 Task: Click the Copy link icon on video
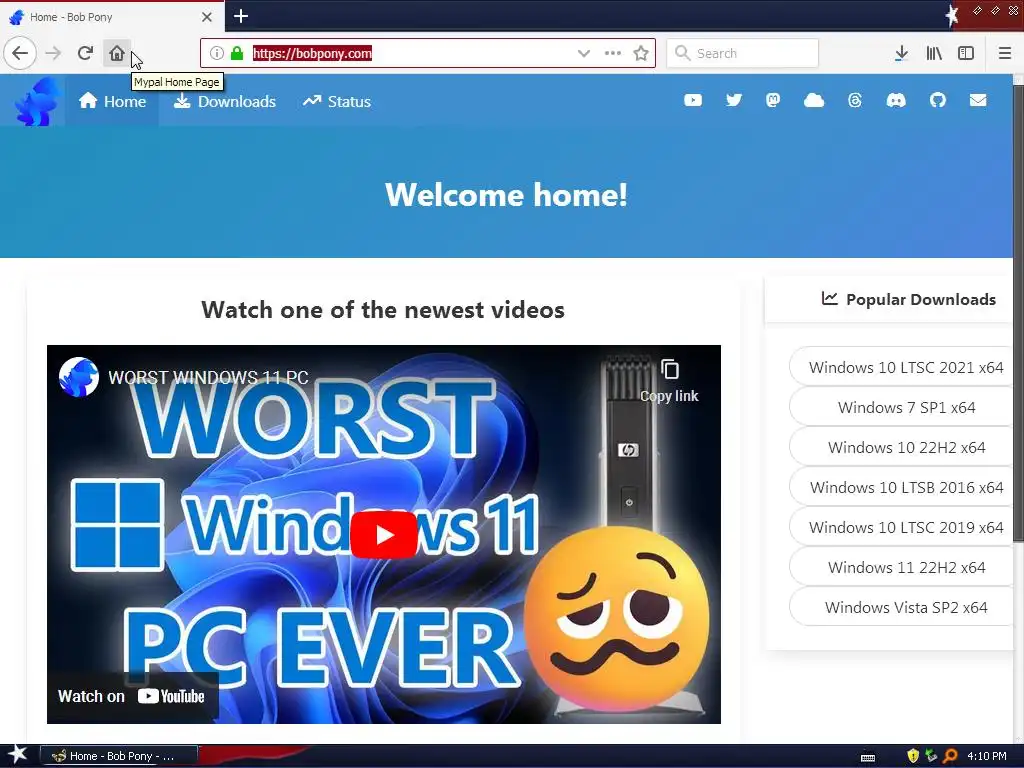669,381
